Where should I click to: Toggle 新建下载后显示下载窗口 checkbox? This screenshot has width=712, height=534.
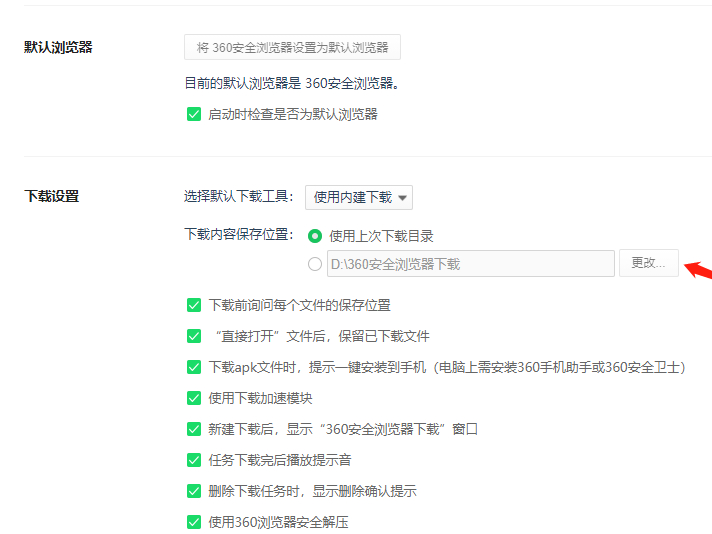pos(194,429)
